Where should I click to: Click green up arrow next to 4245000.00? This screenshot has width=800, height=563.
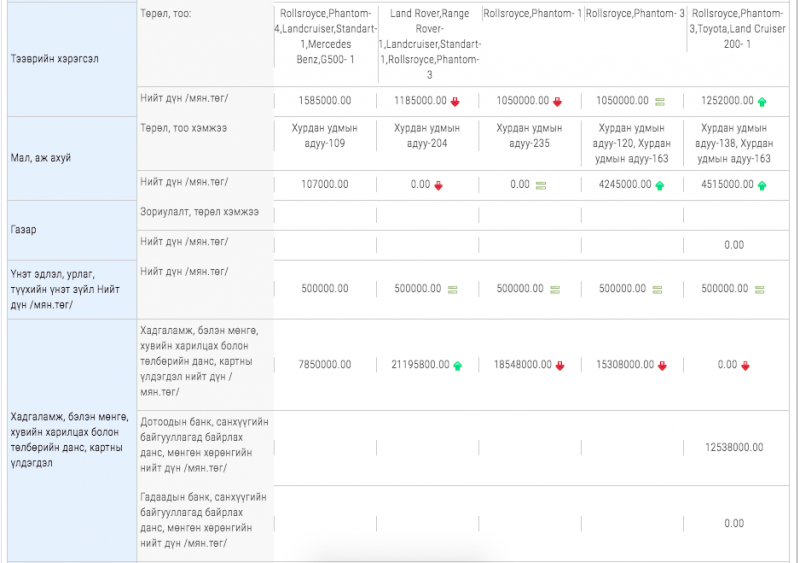click(659, 185)
